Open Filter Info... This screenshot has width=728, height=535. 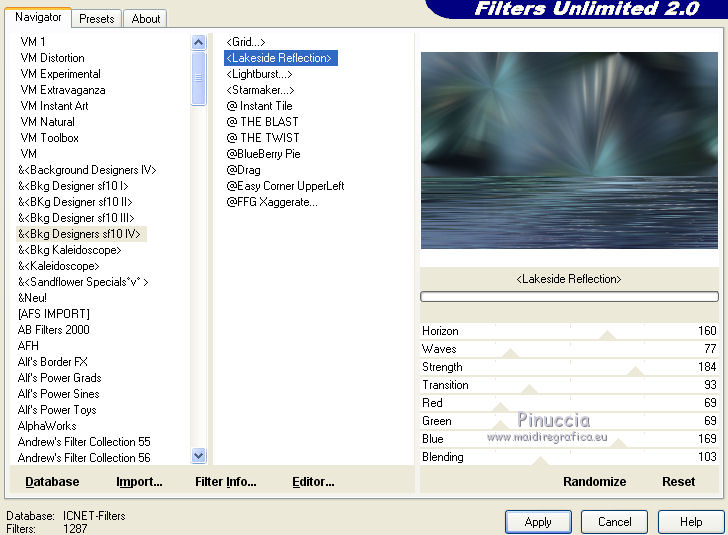[226, 482]
